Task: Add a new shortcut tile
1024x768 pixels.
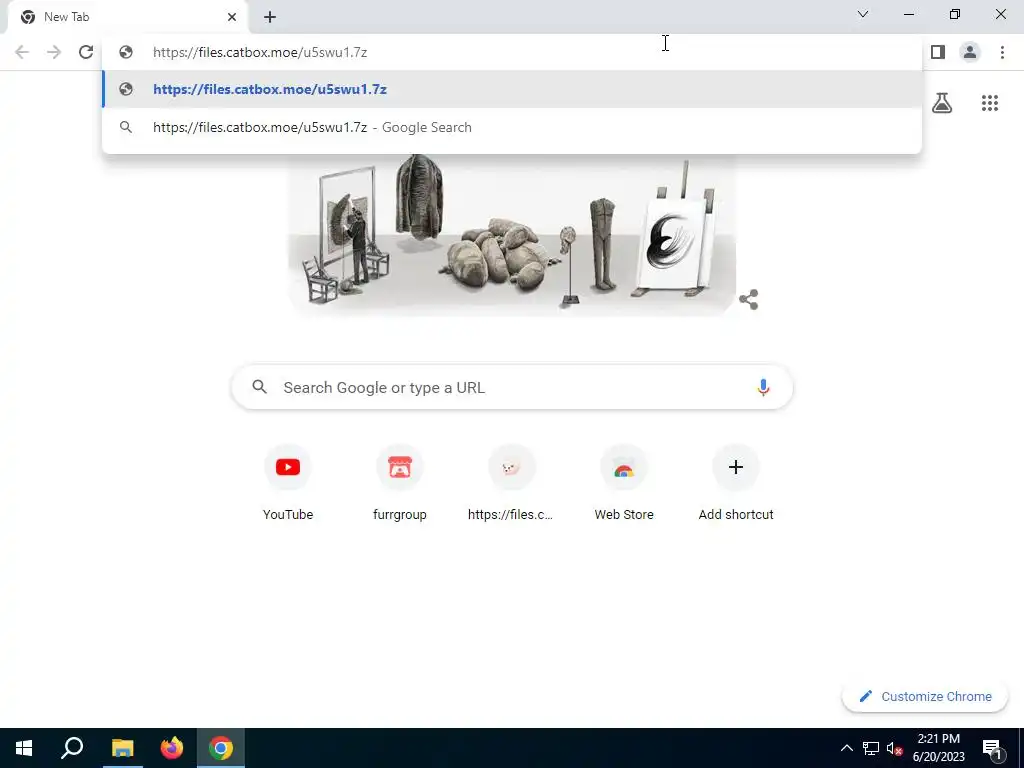Action: [x=736, y=482]
